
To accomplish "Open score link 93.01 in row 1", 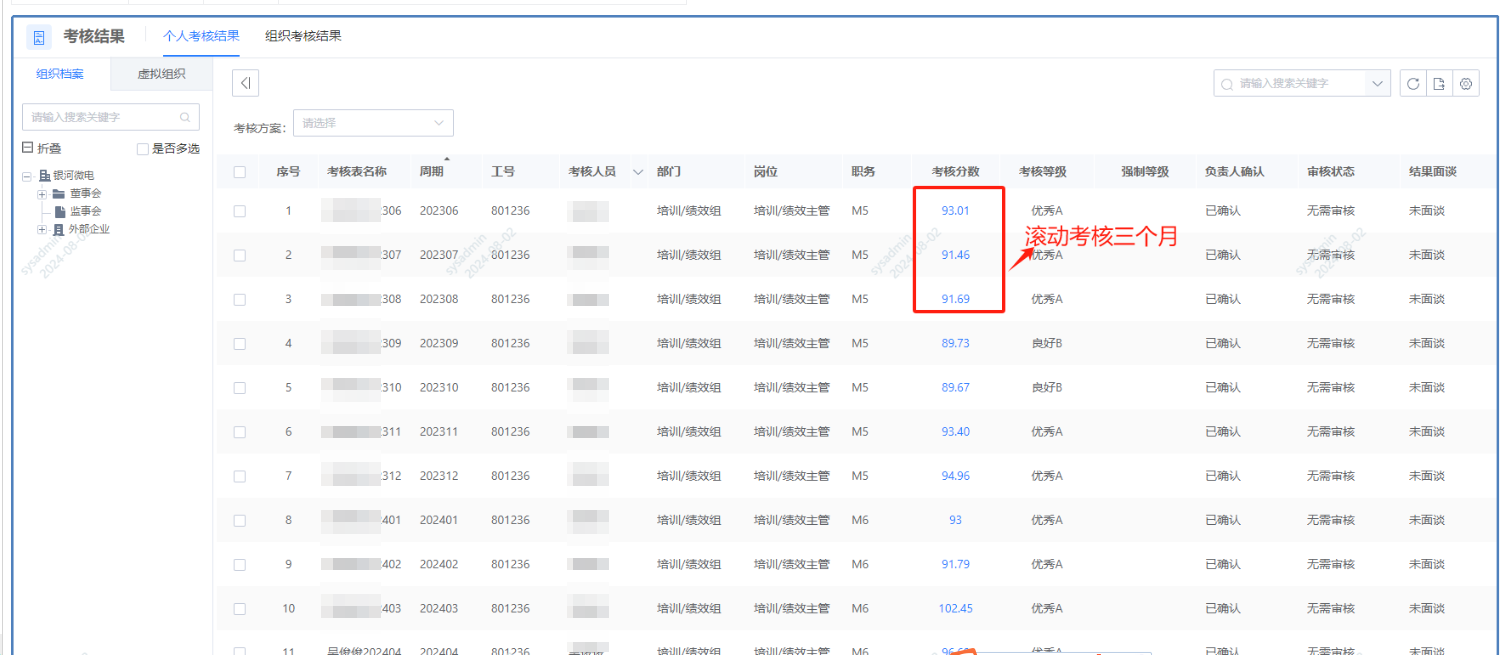I will pos(955,210).
